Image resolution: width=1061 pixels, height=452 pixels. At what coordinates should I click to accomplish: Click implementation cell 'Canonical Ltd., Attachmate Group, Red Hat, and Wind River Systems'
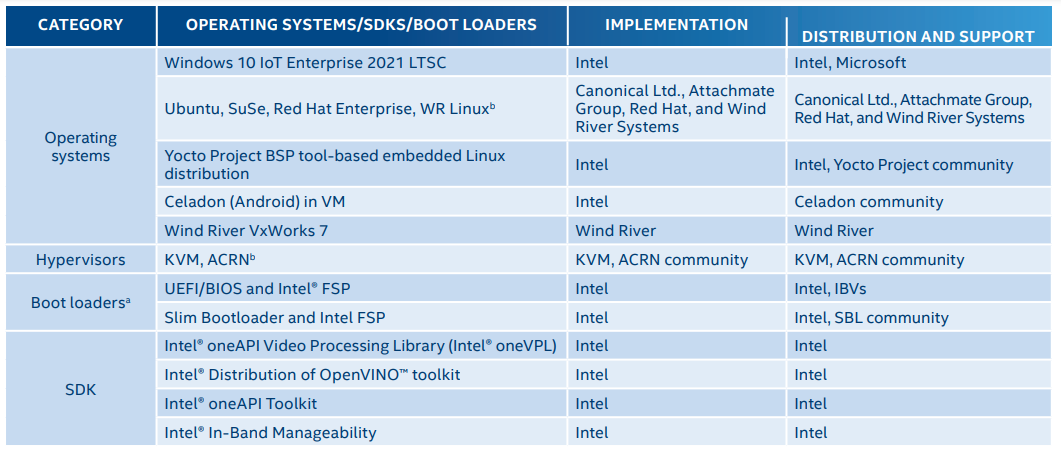[675, 108]
